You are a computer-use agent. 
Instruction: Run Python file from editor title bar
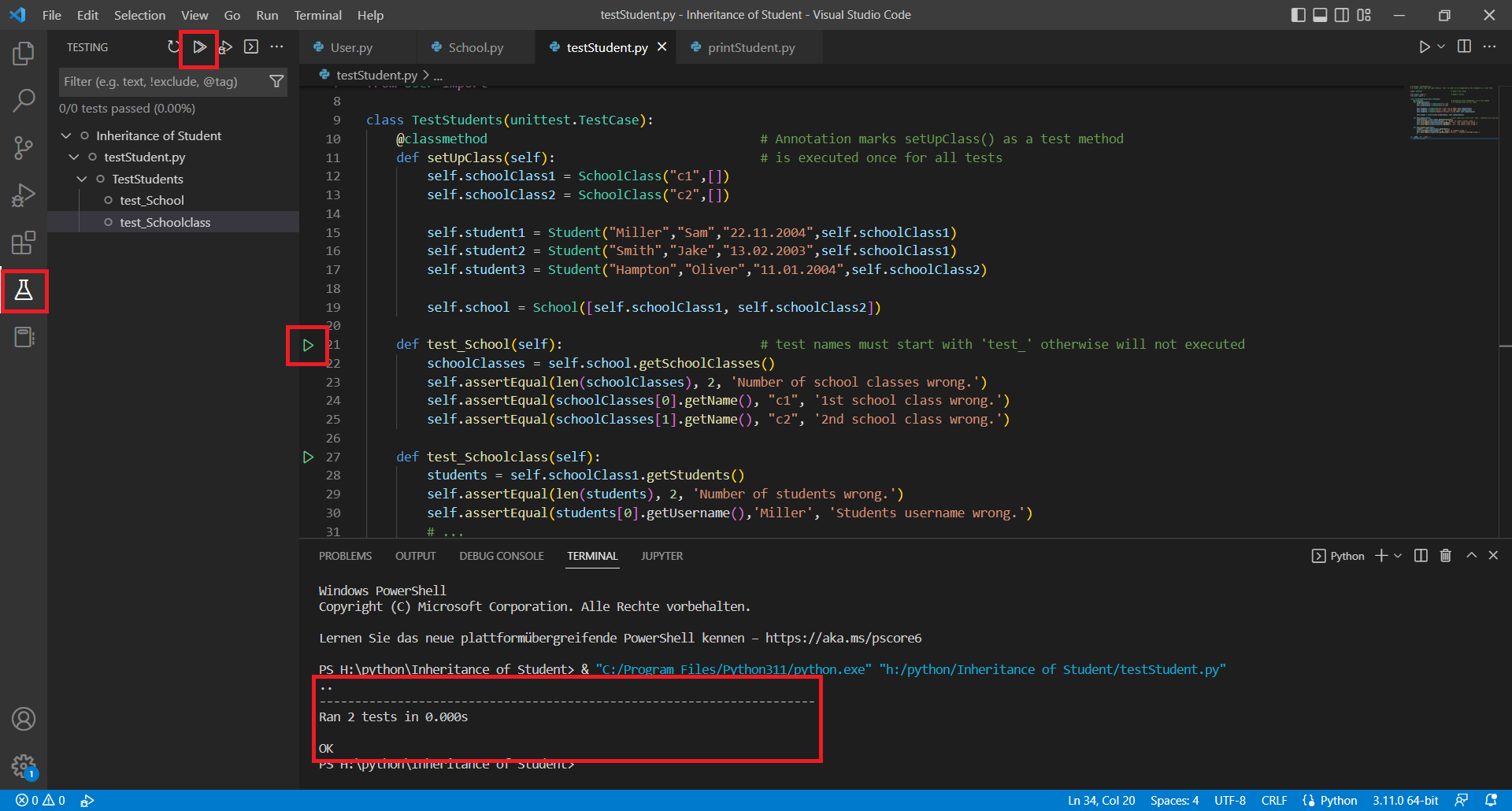coord(1425,47)
